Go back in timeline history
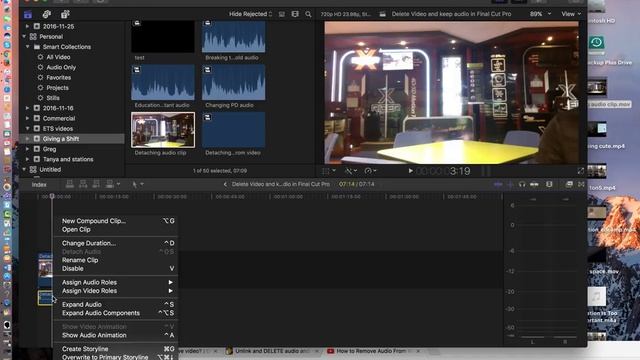Screen dimensions: 640x360 [225, 184]
